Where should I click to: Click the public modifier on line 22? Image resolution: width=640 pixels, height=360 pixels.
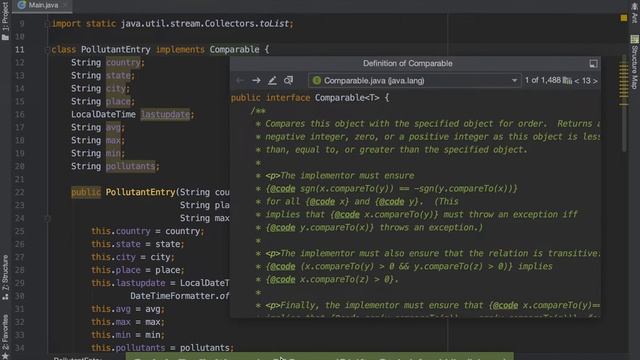pyautogui.click(x=86, y=192)
